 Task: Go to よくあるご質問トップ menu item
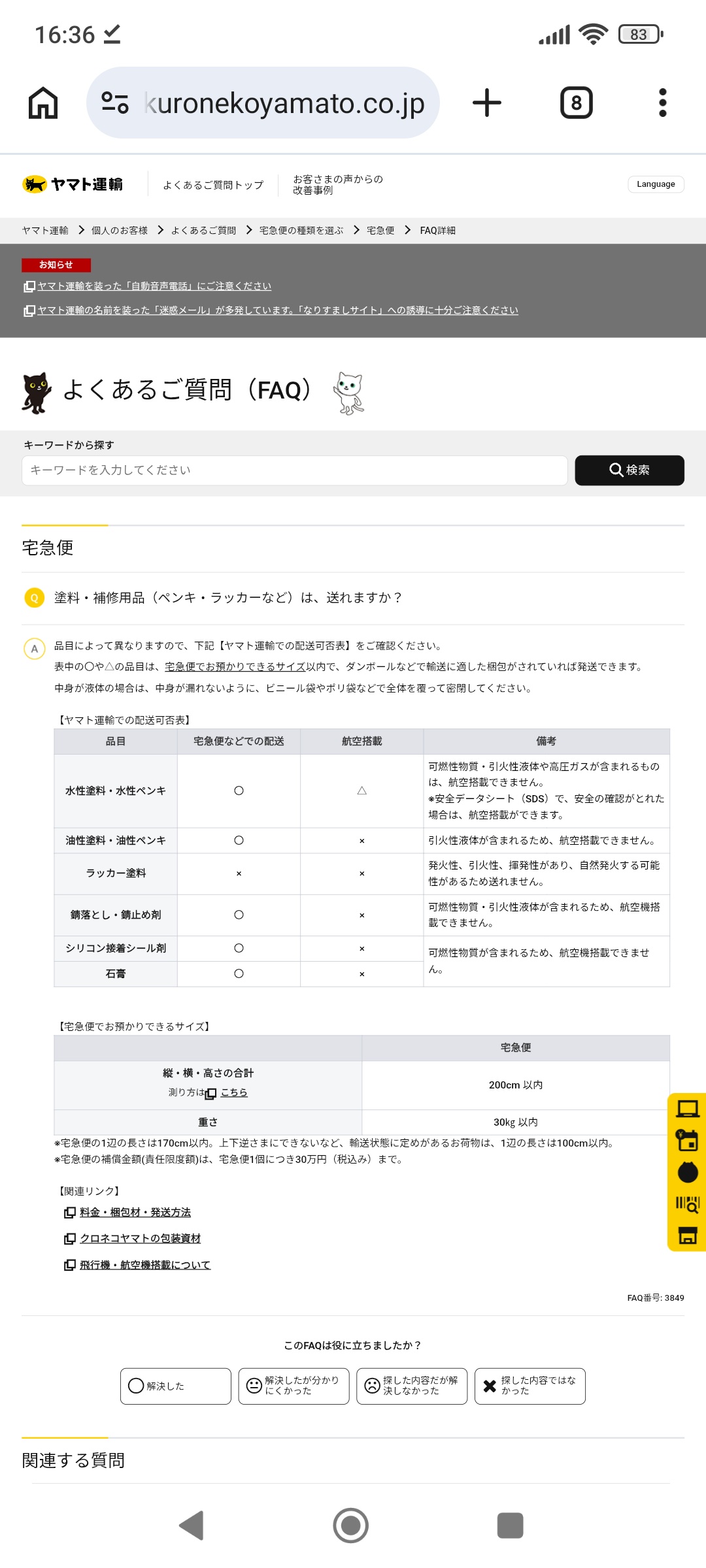[x=213, y=185]
